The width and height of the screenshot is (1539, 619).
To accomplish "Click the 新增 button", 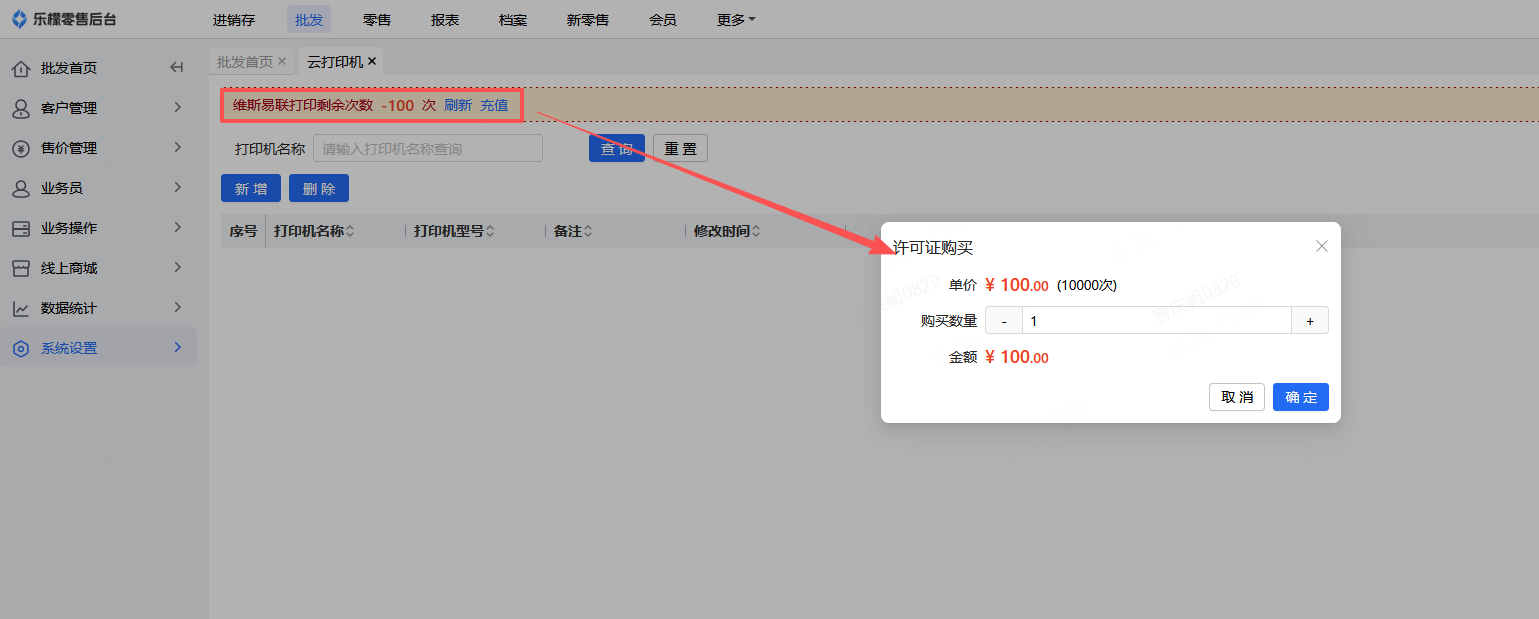I will (x=251, y=188).
